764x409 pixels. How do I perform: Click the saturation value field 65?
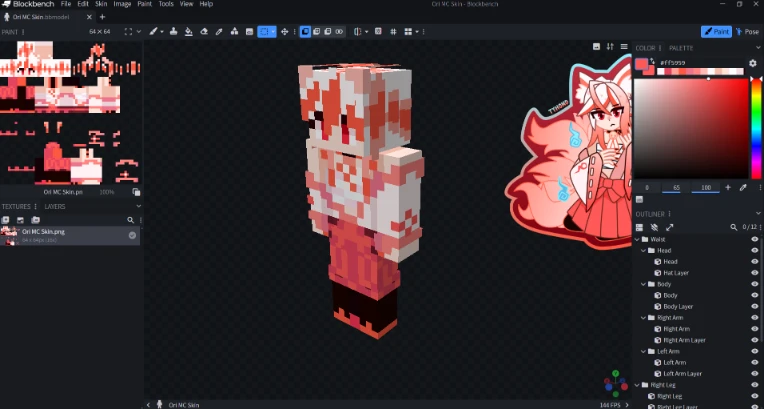pyautogui.click(x=676, y=188)
